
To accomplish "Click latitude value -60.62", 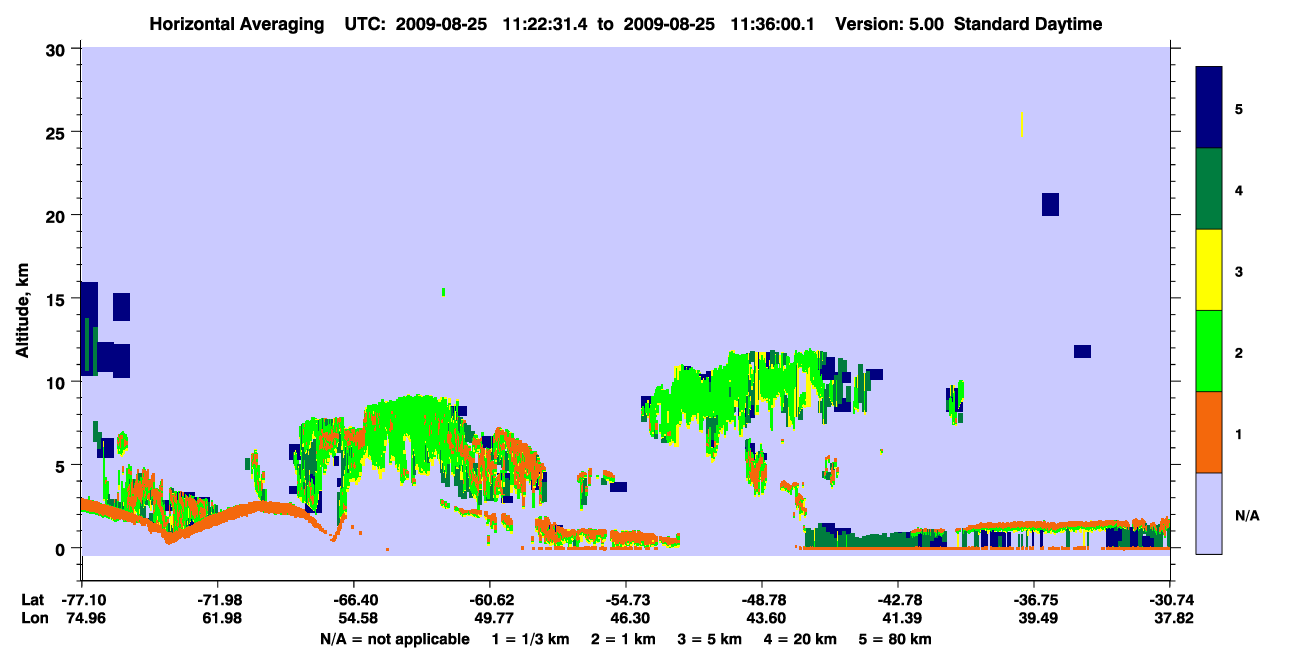I will pyautogui.click(x=490, y=600).
